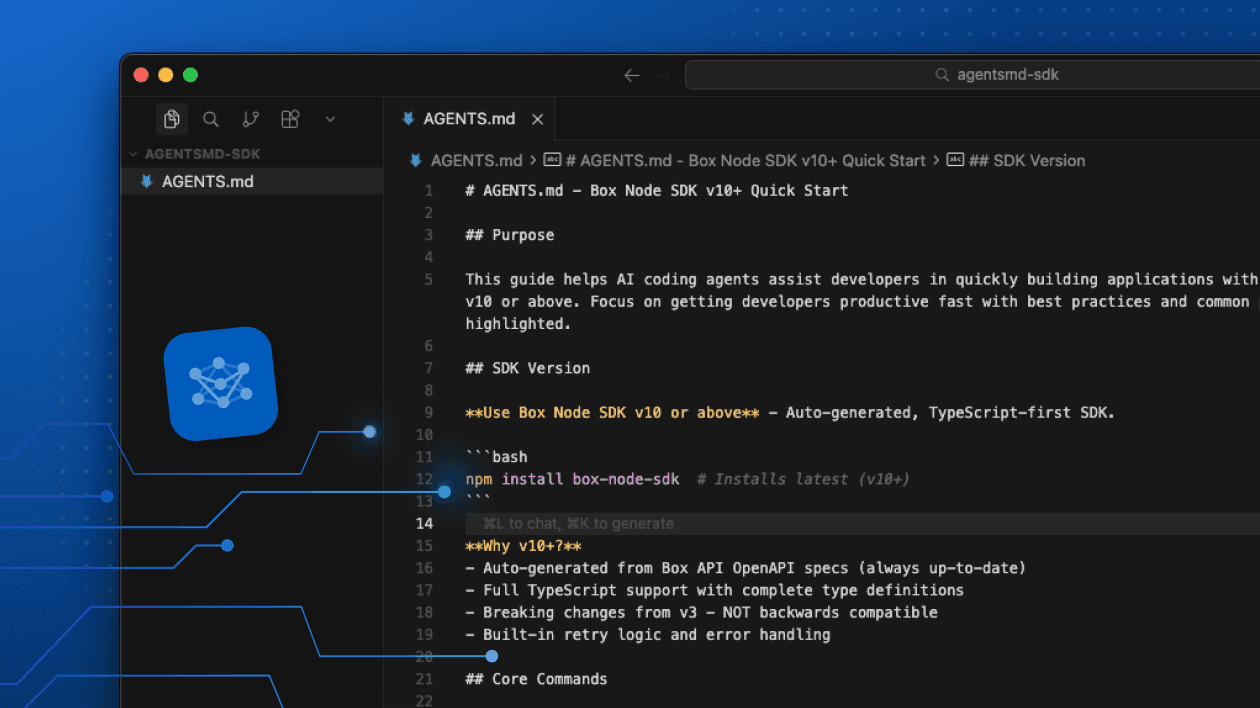Click 'Breaking changes from v3' bullet line
This screenshot has height=708, width=1260.
701,612
